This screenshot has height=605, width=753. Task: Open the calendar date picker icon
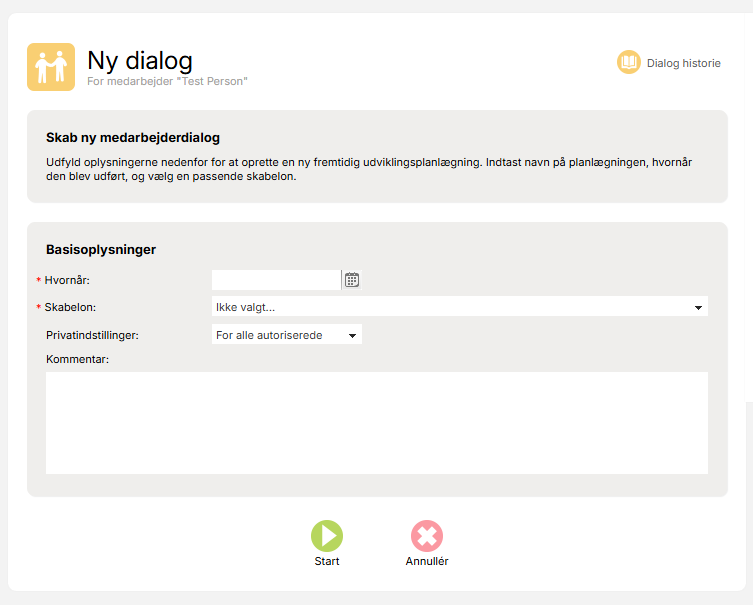[x=352, y=280]
